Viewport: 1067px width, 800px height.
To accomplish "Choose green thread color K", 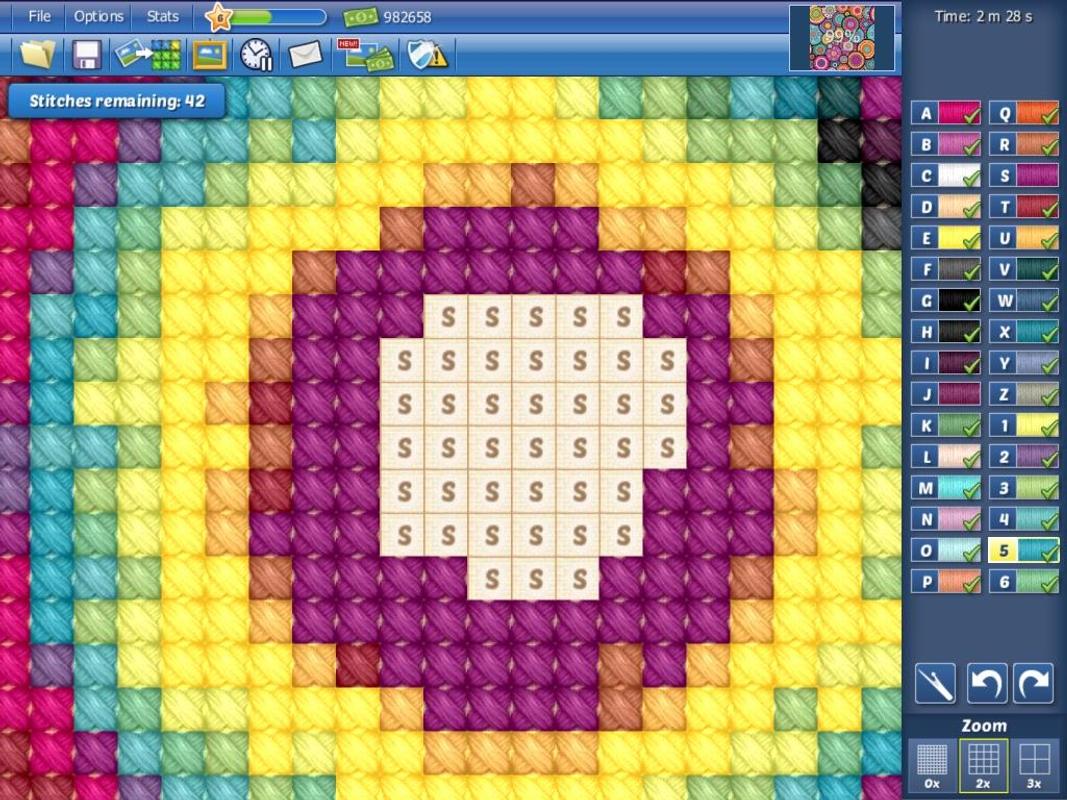I will (946, 425).
